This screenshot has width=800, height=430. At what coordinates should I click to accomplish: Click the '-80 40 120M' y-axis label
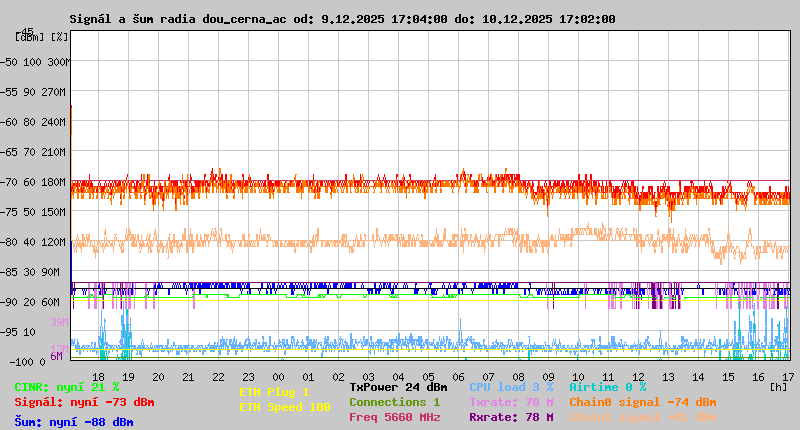click(33, 242)
